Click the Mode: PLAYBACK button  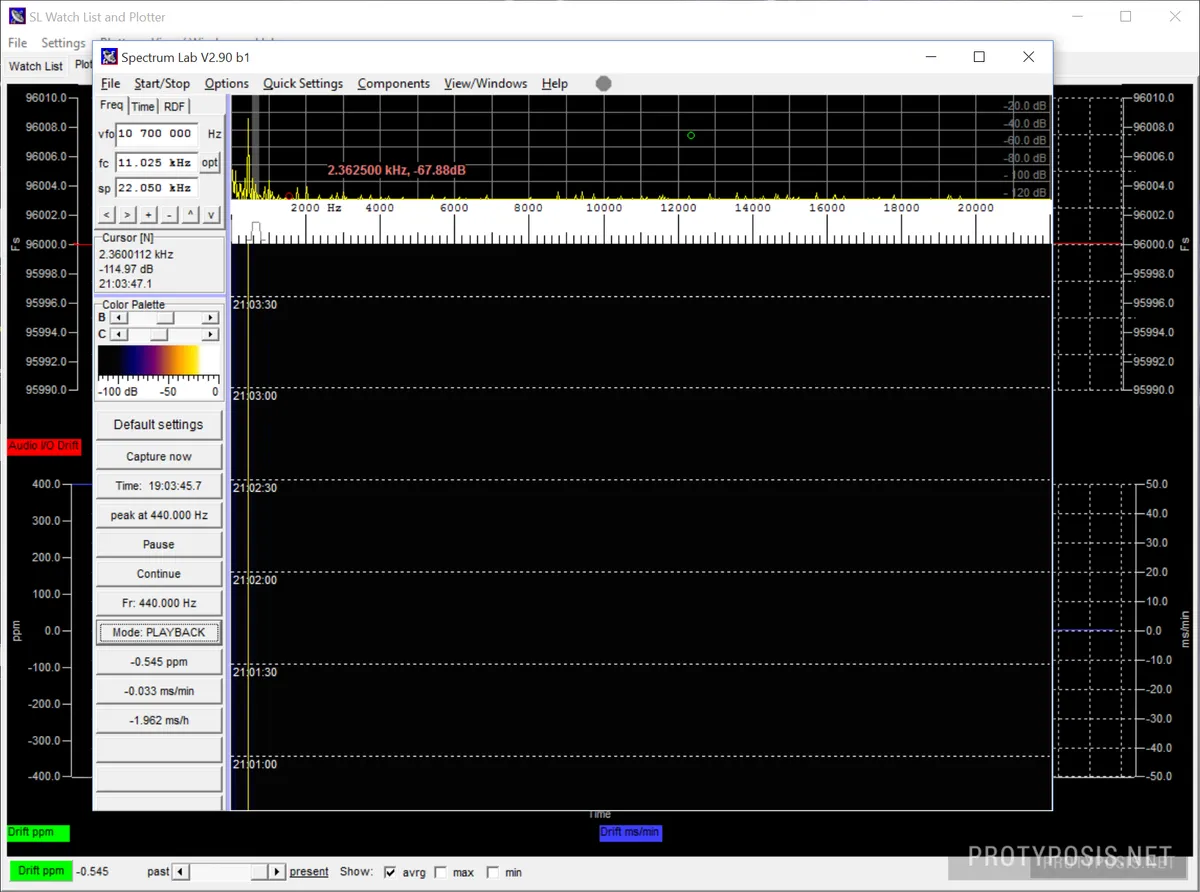pyautogui.click(x=158, y=632)
